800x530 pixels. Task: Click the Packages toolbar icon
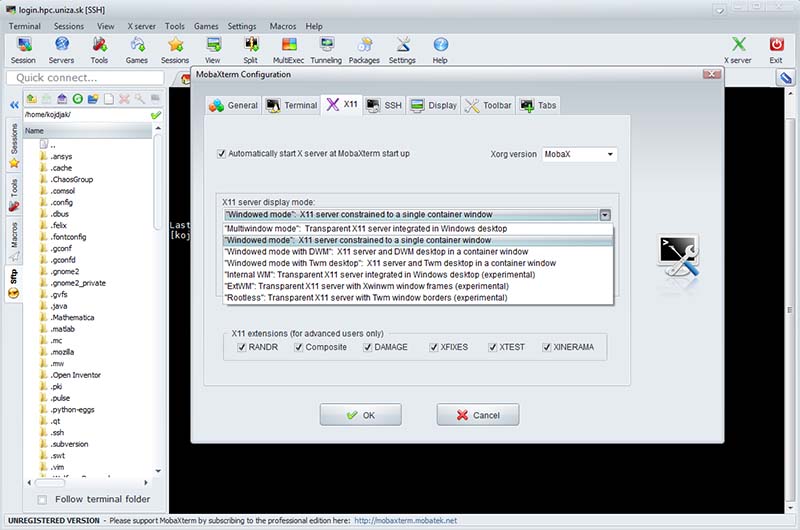(364, 49)
